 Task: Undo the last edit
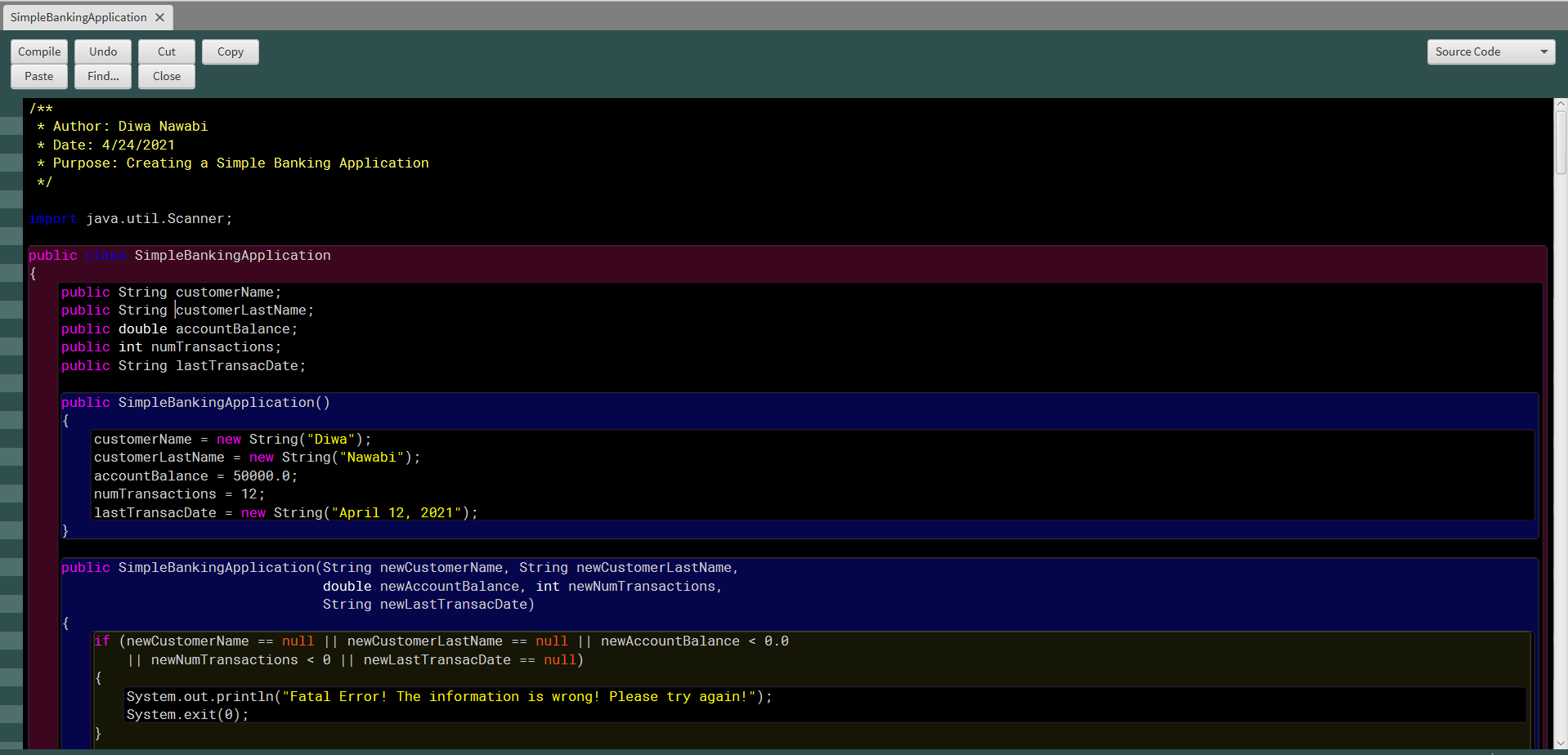[x=102, y=51]
